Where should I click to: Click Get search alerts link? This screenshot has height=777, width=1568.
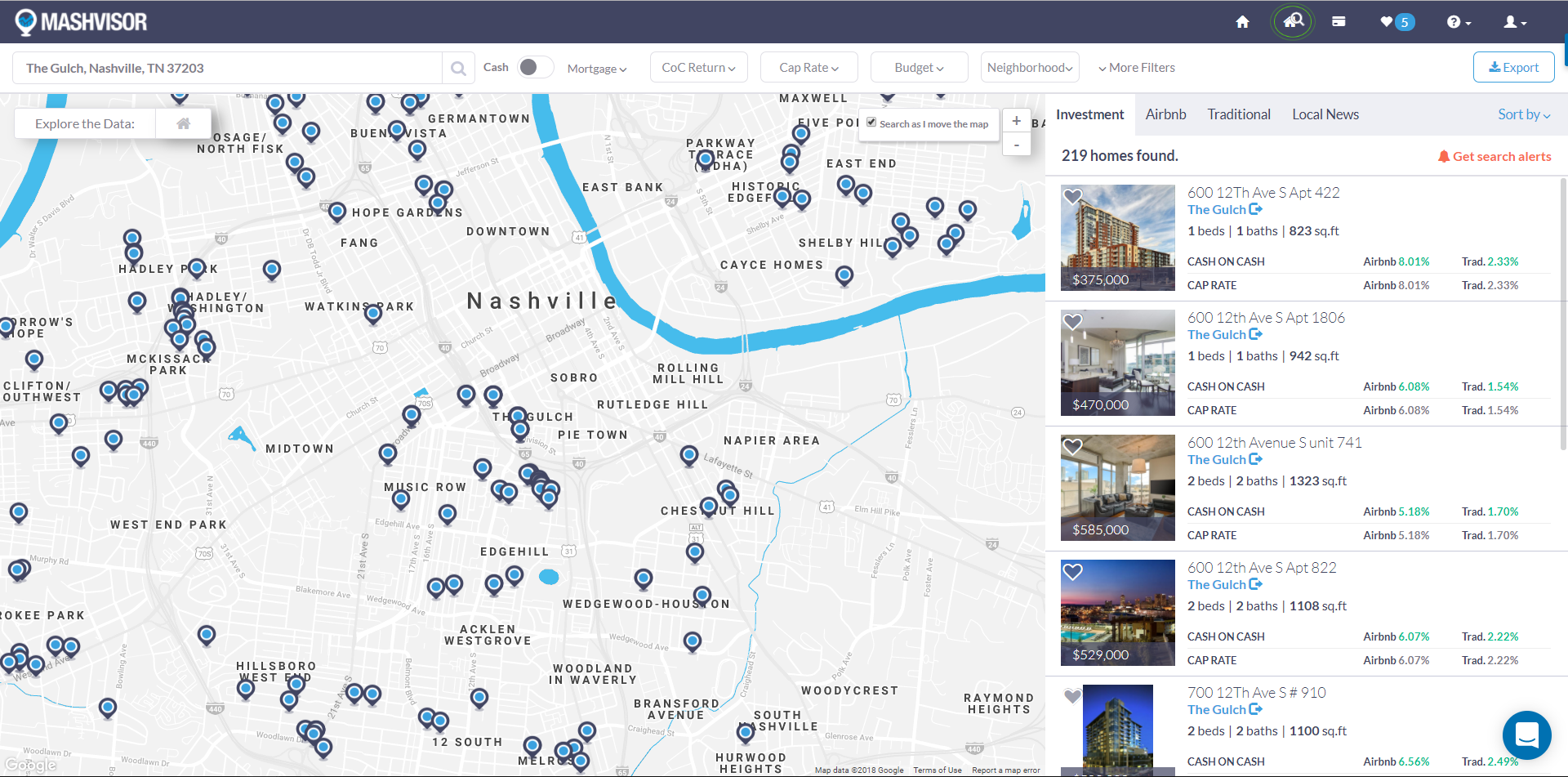(x=1494, y=156)
